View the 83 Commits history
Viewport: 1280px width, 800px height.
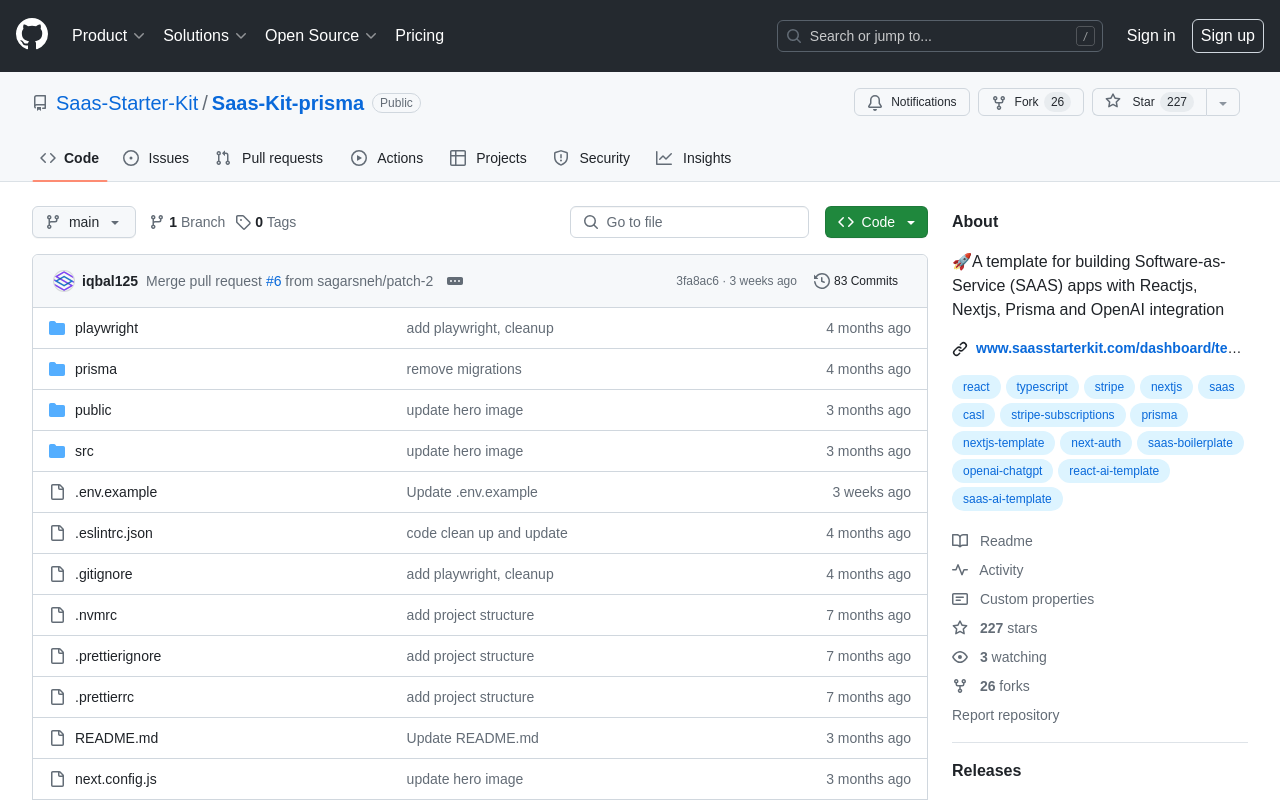pyautogui.click(x=856, y=281)
